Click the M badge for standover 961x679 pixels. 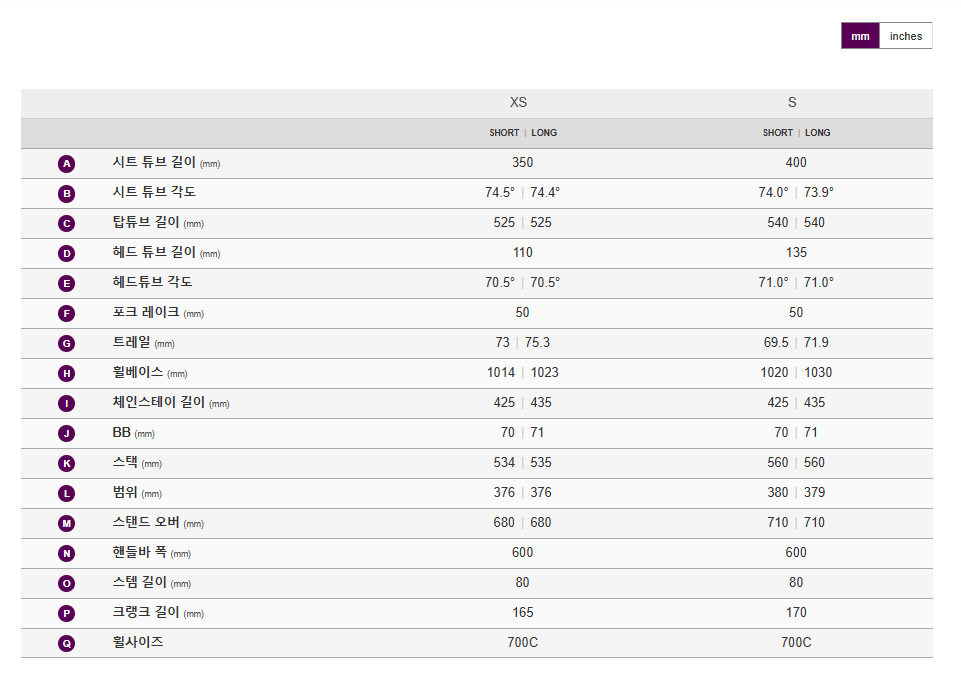point(67,524)
